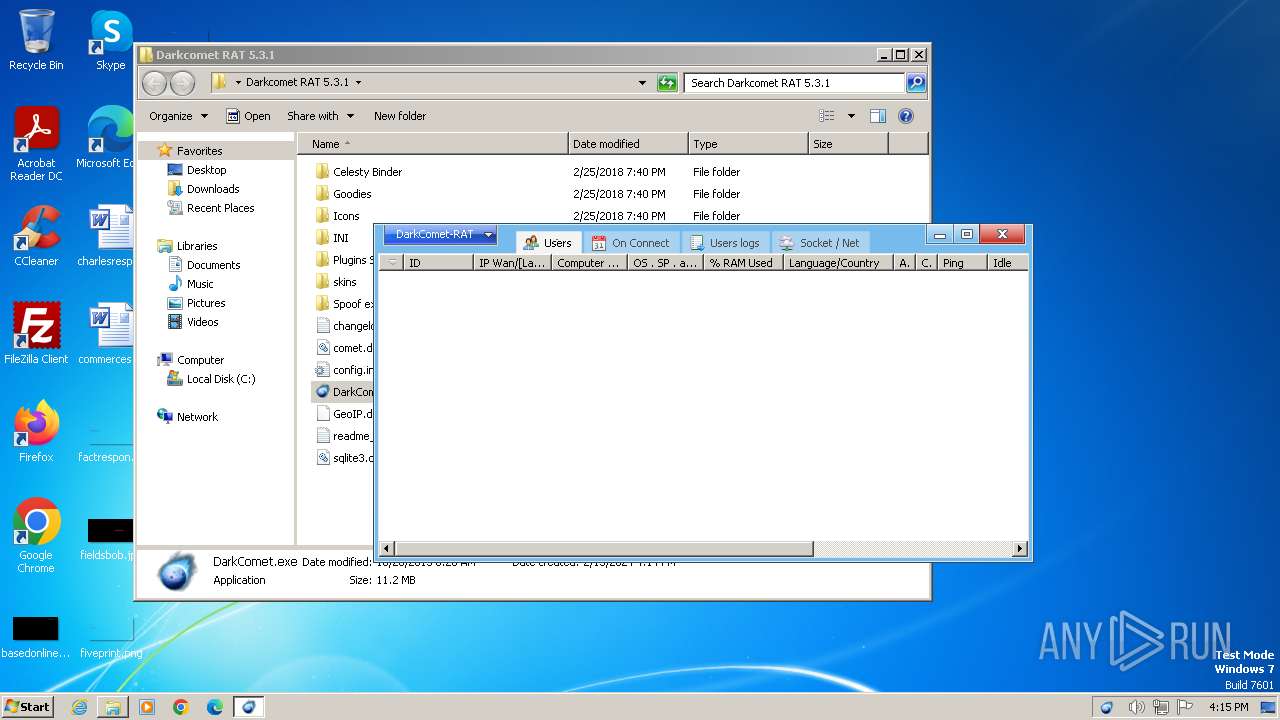Image resolution: width=1280 pixels, height=720 pixels.
Task: Sort by the Idle column header
Action: [x=1007, y=263]
